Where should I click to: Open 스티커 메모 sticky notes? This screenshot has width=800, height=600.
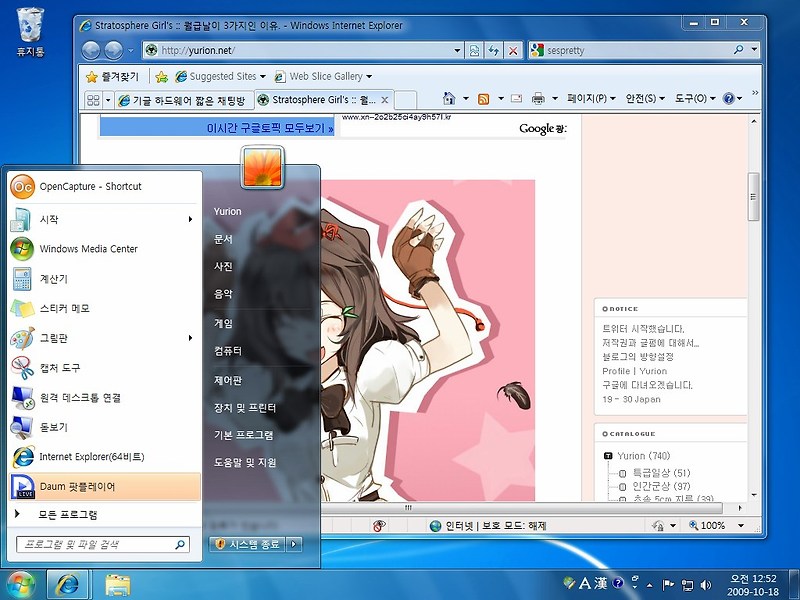coord(105,308)
